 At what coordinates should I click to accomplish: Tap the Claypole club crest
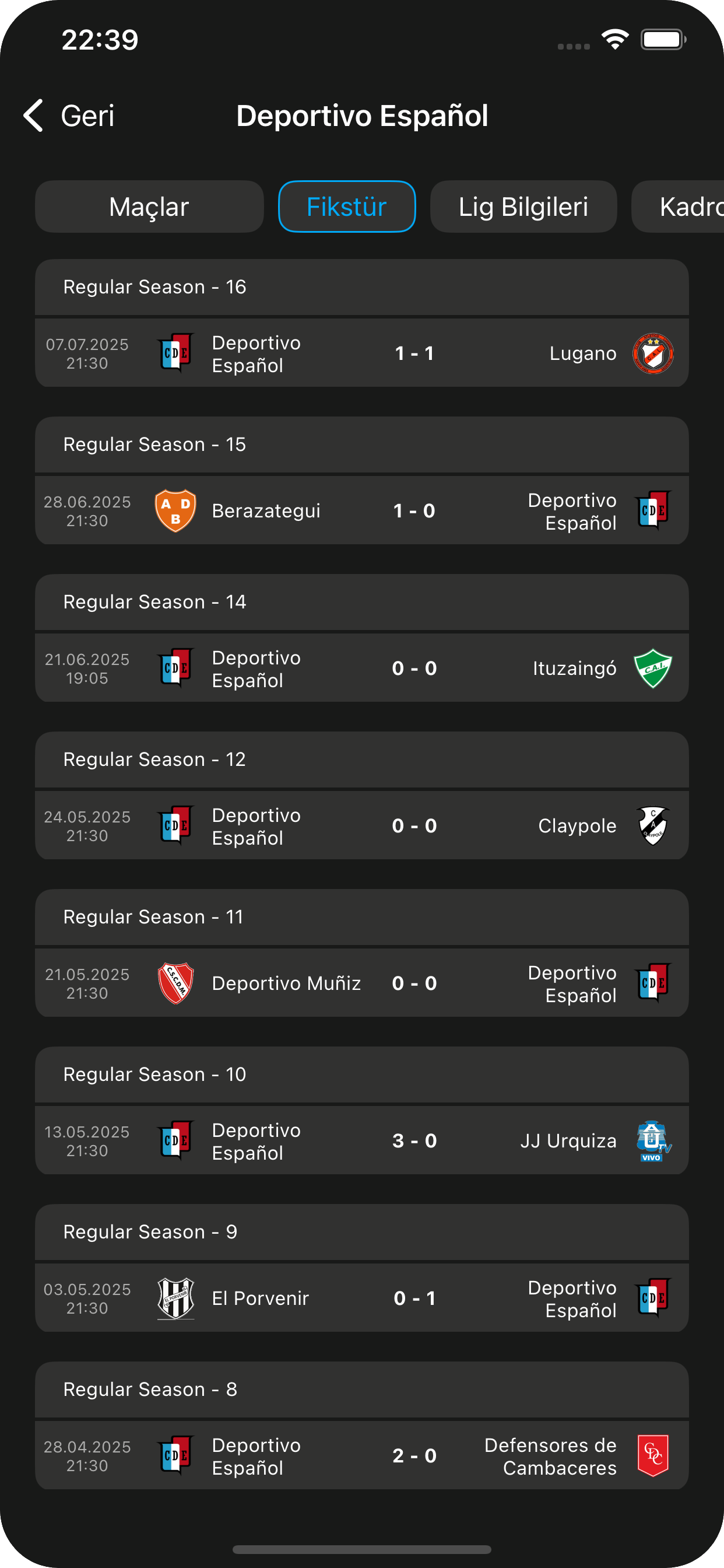653,825
